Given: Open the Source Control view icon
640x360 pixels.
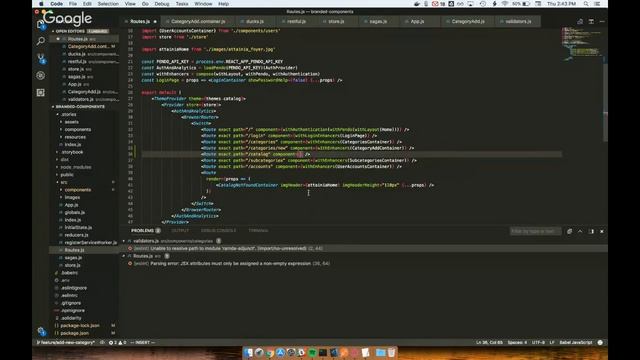Looking at the screenshot, I should click(41, 58).
